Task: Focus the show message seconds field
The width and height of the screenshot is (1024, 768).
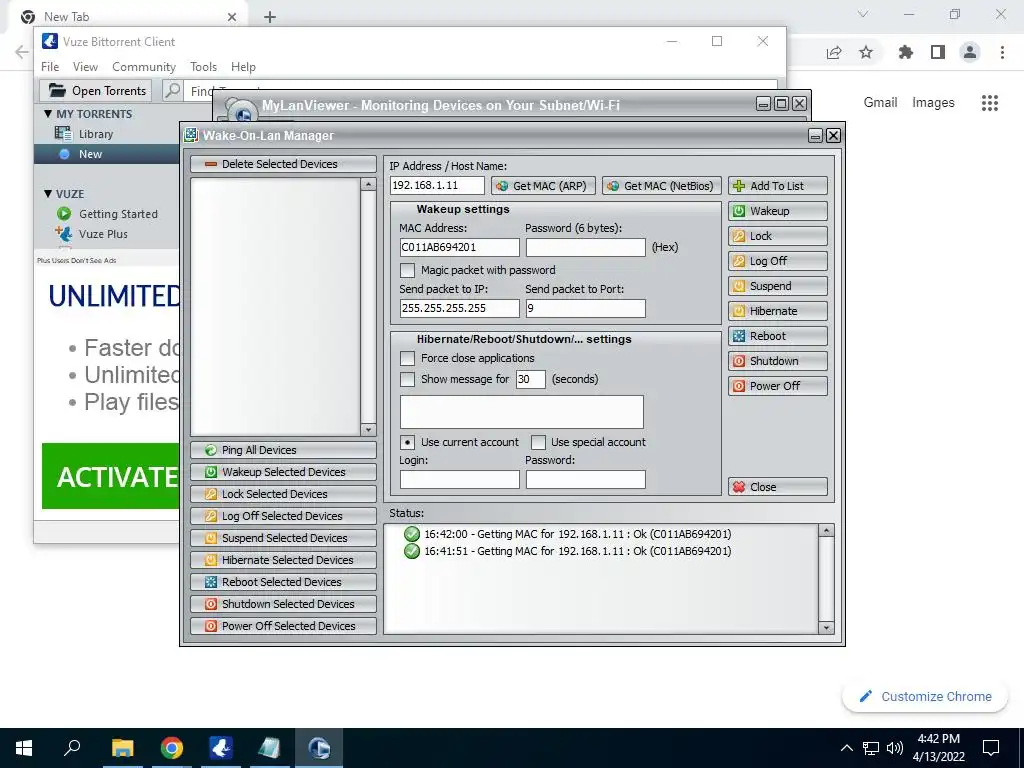Action: coord(530,379)
